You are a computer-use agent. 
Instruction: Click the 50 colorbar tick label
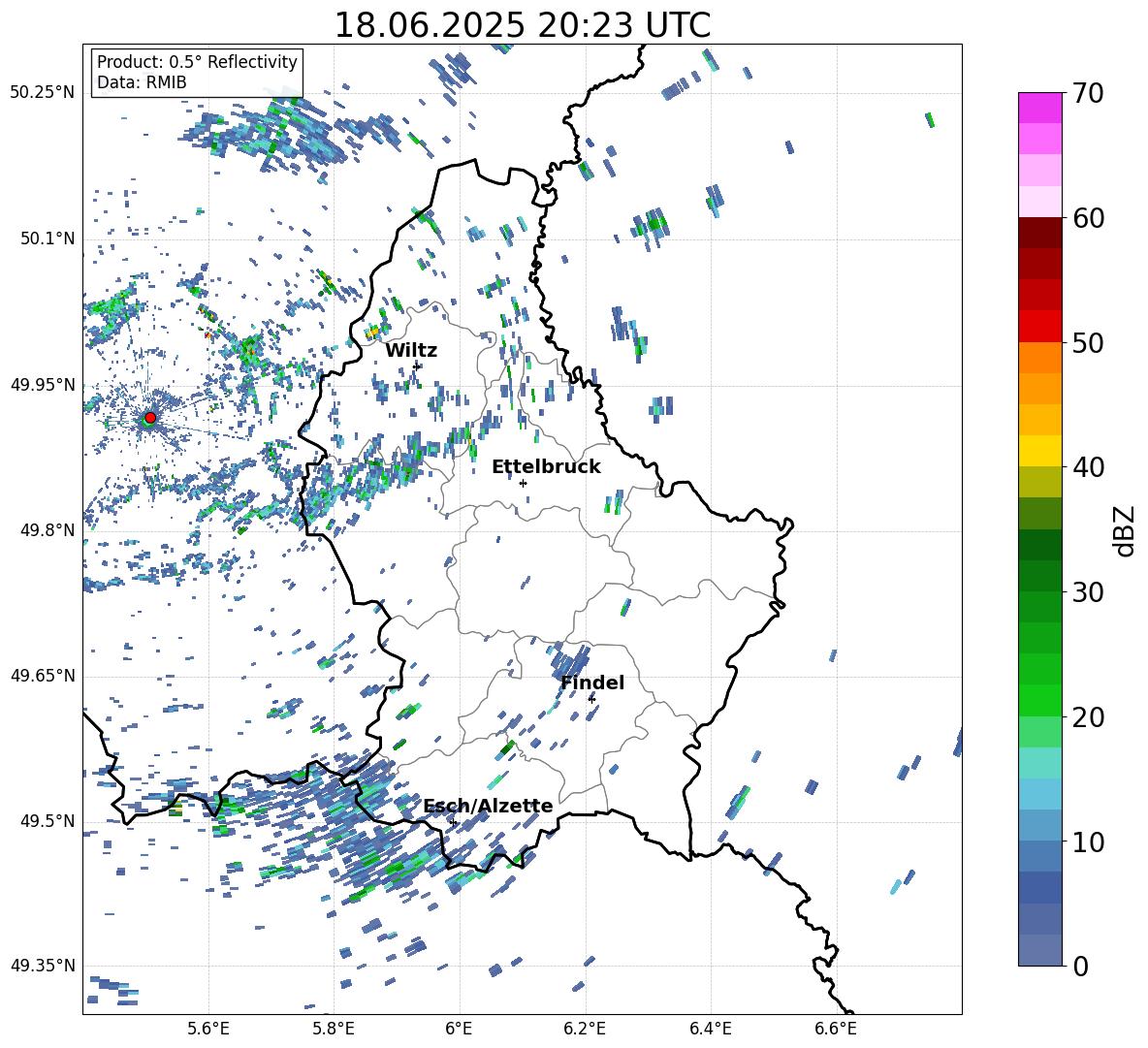pyautogui.click(x=1088, y=342)
